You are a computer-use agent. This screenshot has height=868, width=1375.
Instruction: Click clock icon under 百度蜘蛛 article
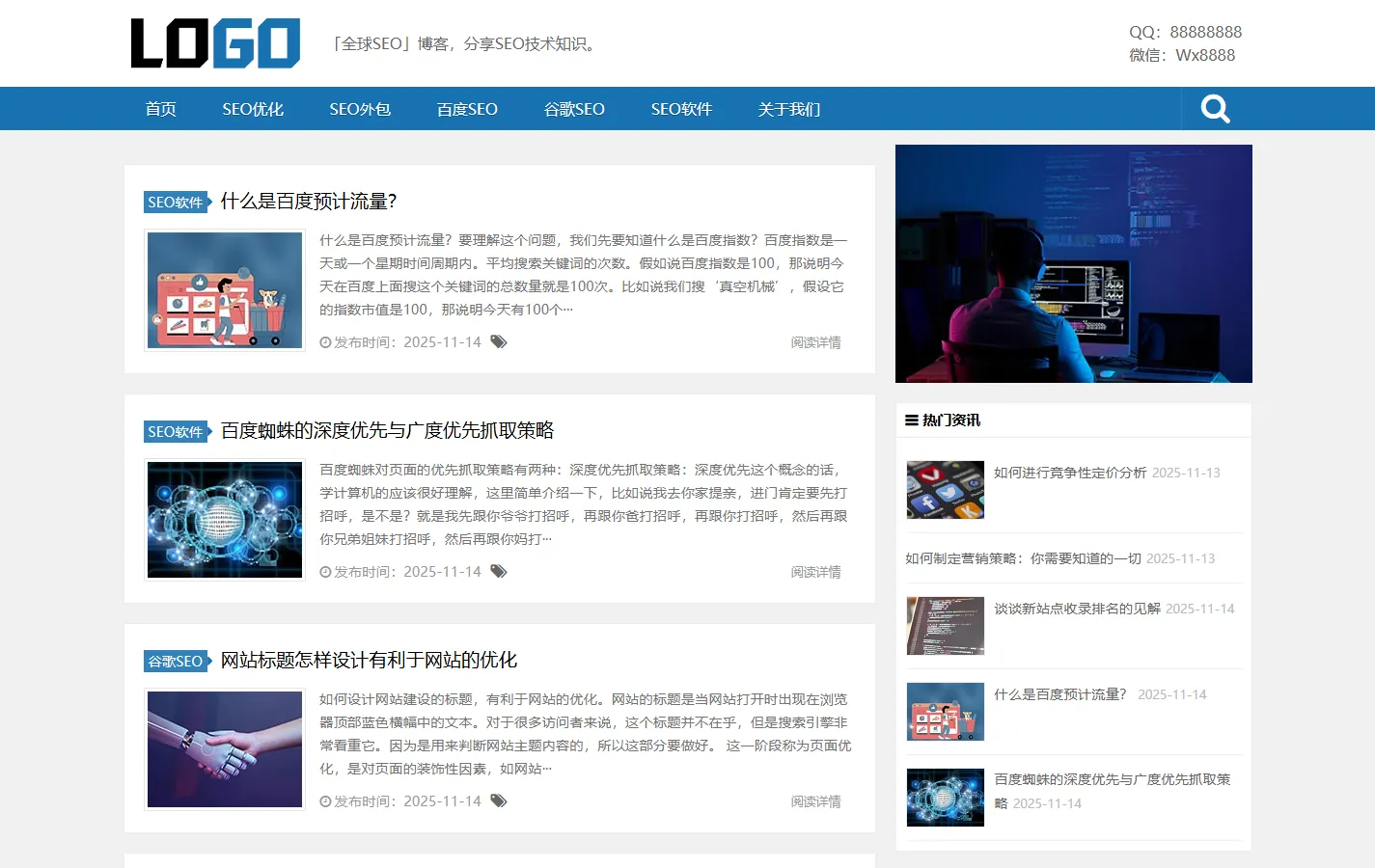(326, 572)
